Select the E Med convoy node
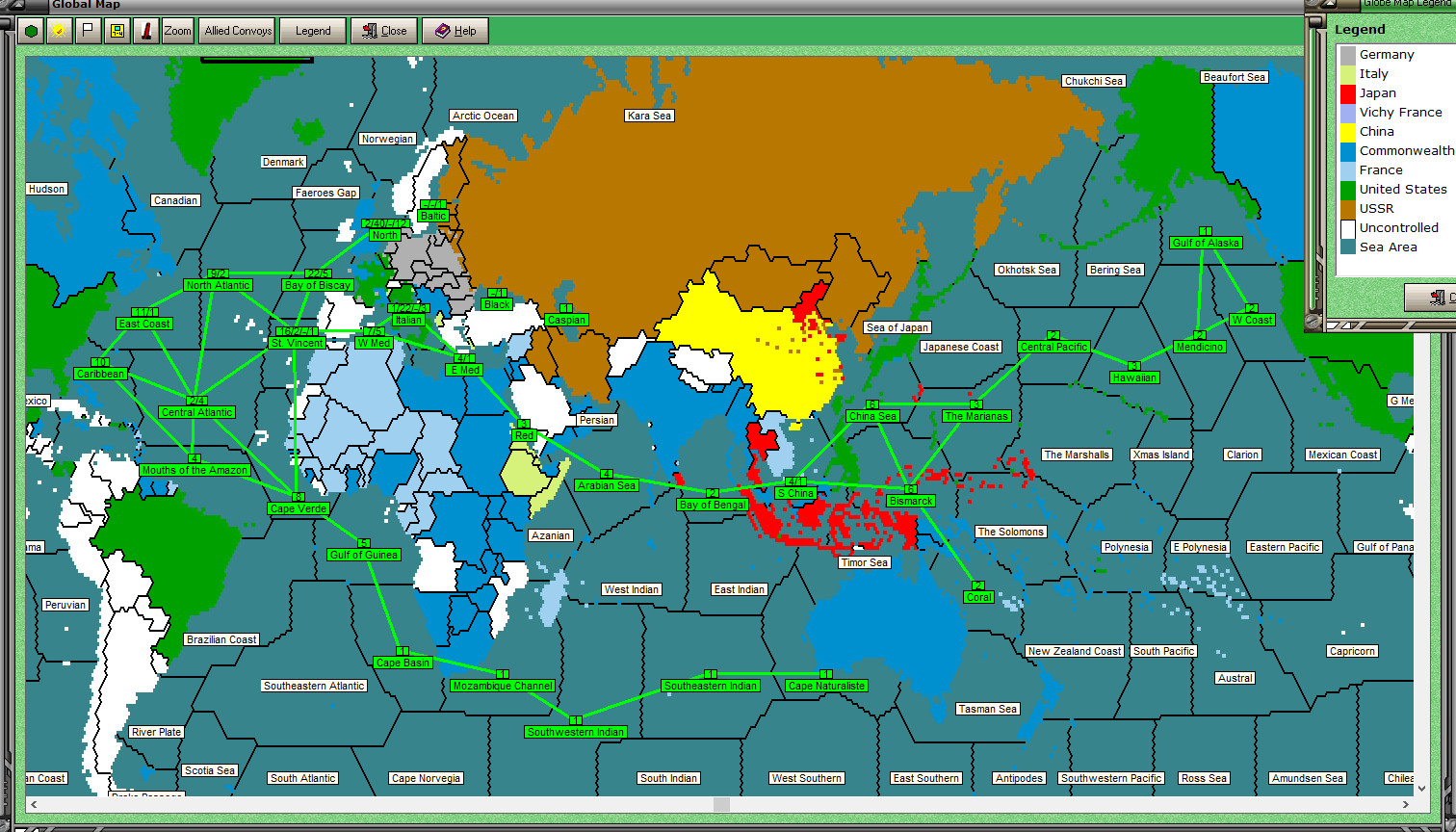This screenshot has width=1456, height=832. click(464, 370)
